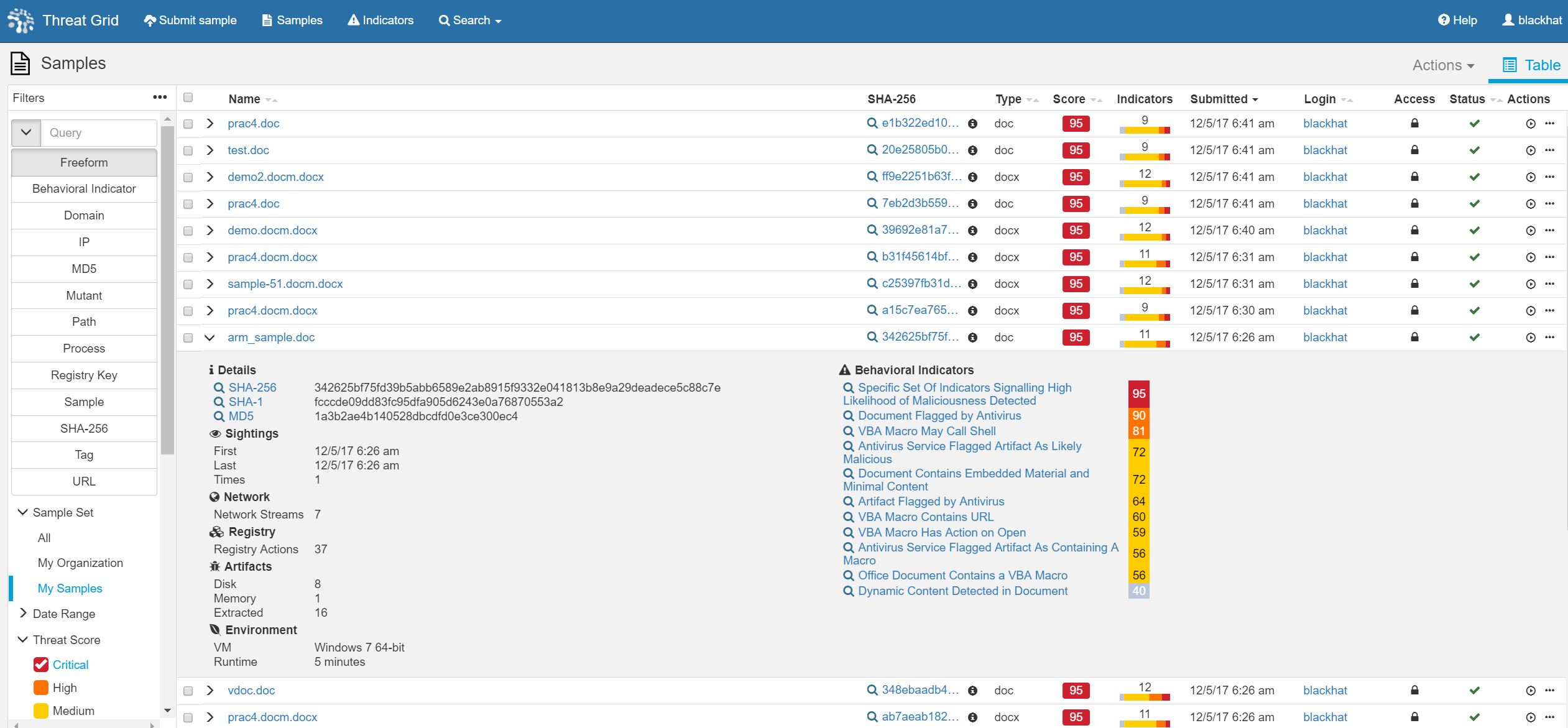1568x728 pixels.
Task: Open the three-dot actions menu for arm_sample.doc
Action: coord(1549,338)
